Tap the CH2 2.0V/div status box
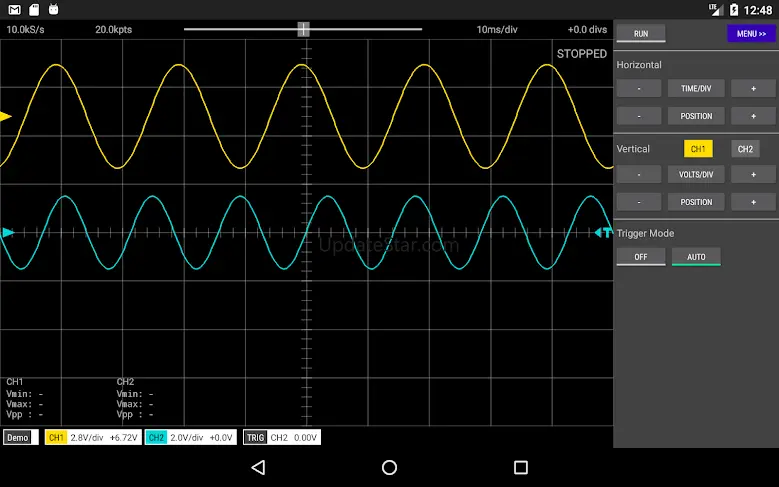Viewport: 779px width, 487px height. pos(191,437)
